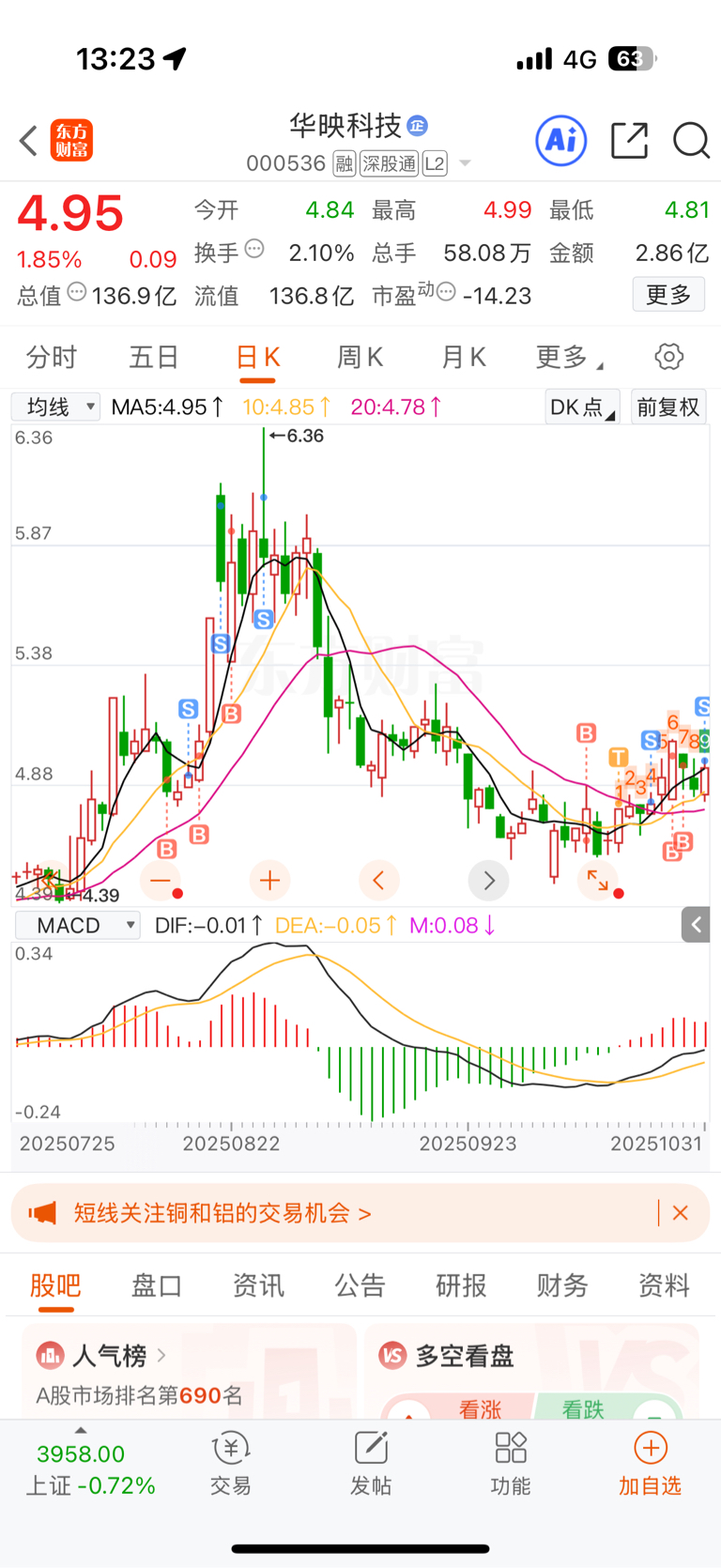Select the 股吧 tab

[55, 1285]
